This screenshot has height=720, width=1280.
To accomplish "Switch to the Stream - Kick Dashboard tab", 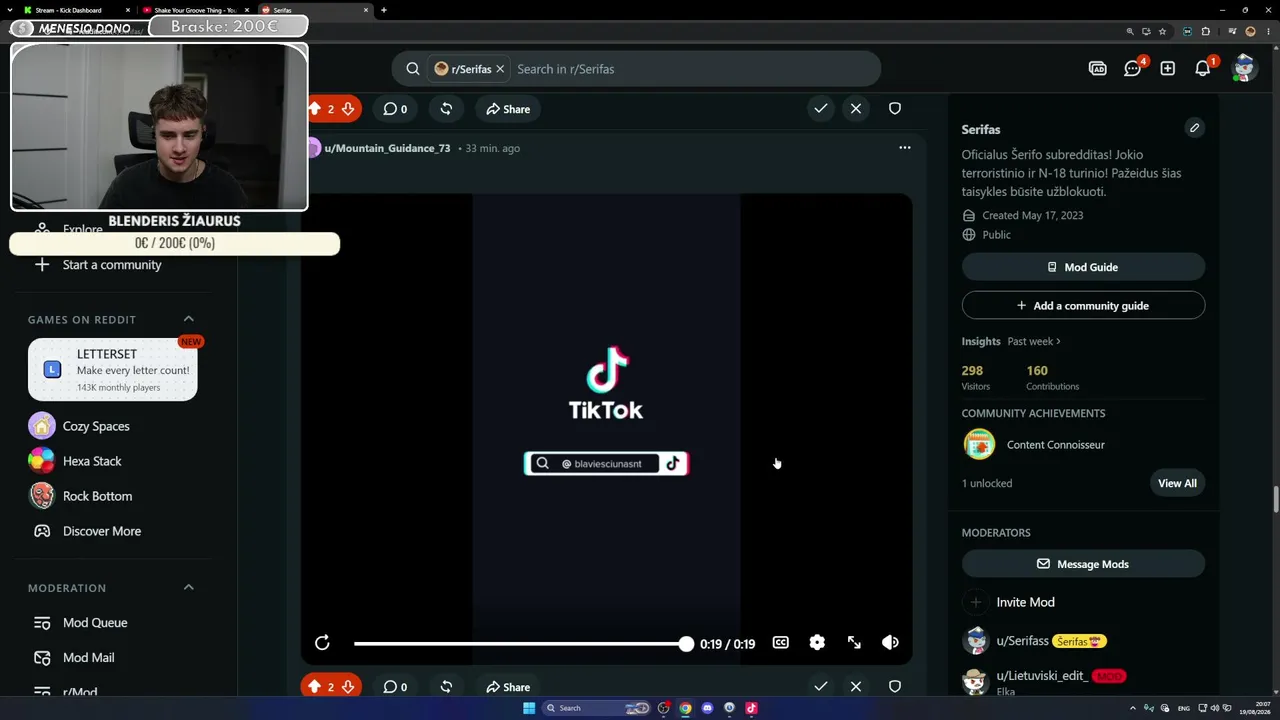I will (x=78, y=10).
